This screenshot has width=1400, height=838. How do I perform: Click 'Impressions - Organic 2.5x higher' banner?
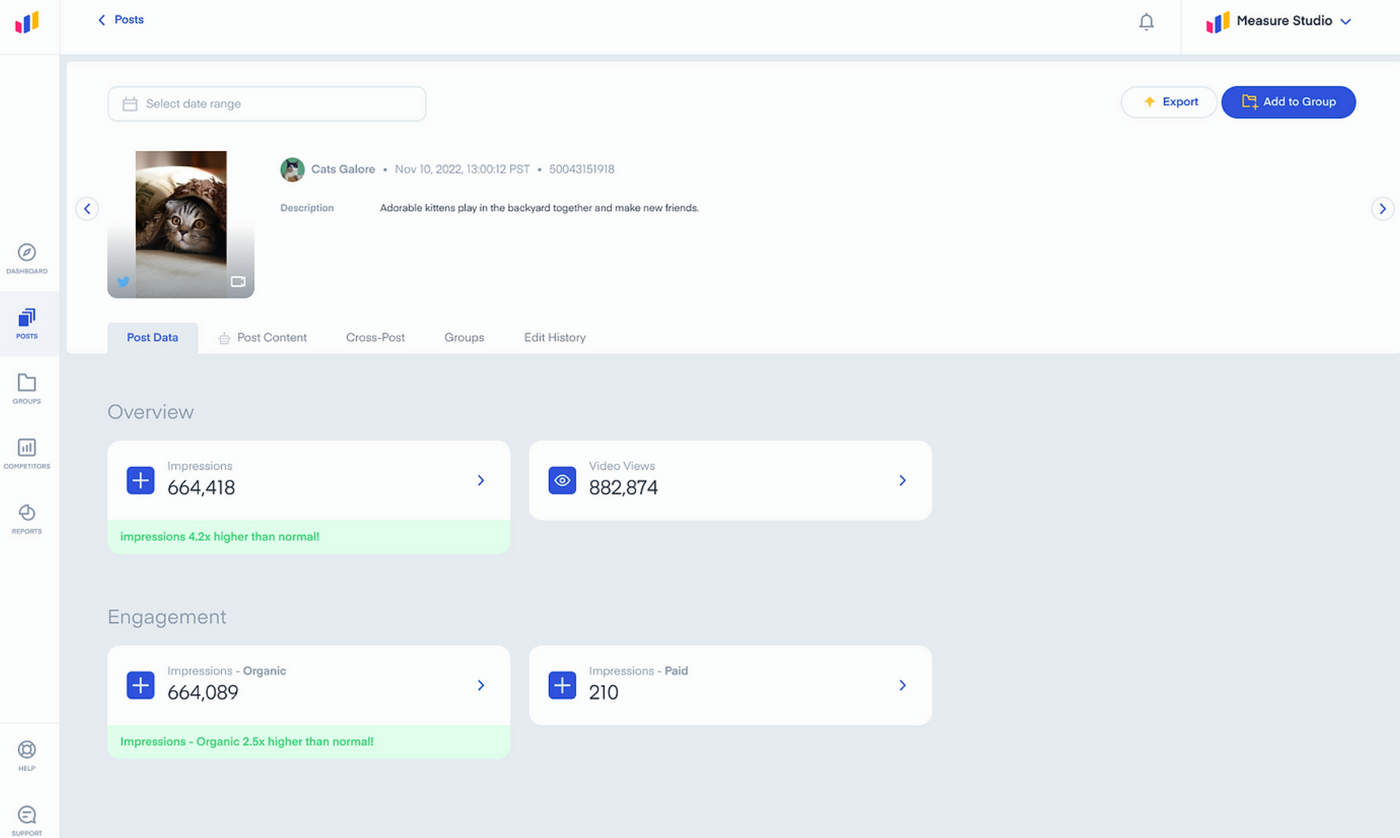tap(308, 742)
